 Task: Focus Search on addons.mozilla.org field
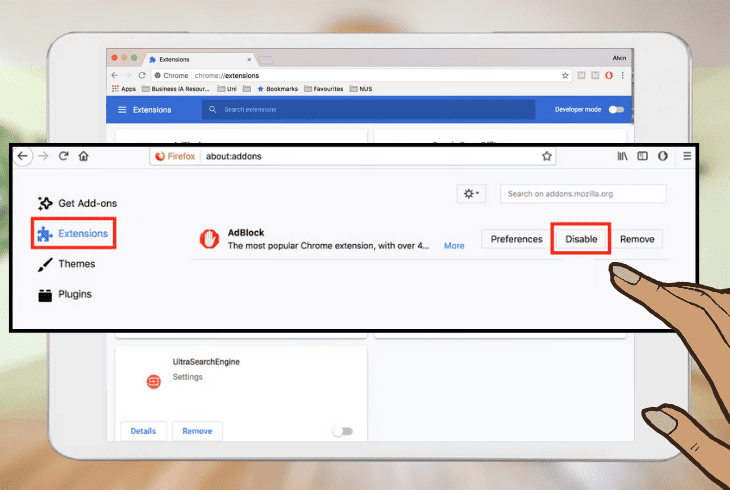coord(583,194)
